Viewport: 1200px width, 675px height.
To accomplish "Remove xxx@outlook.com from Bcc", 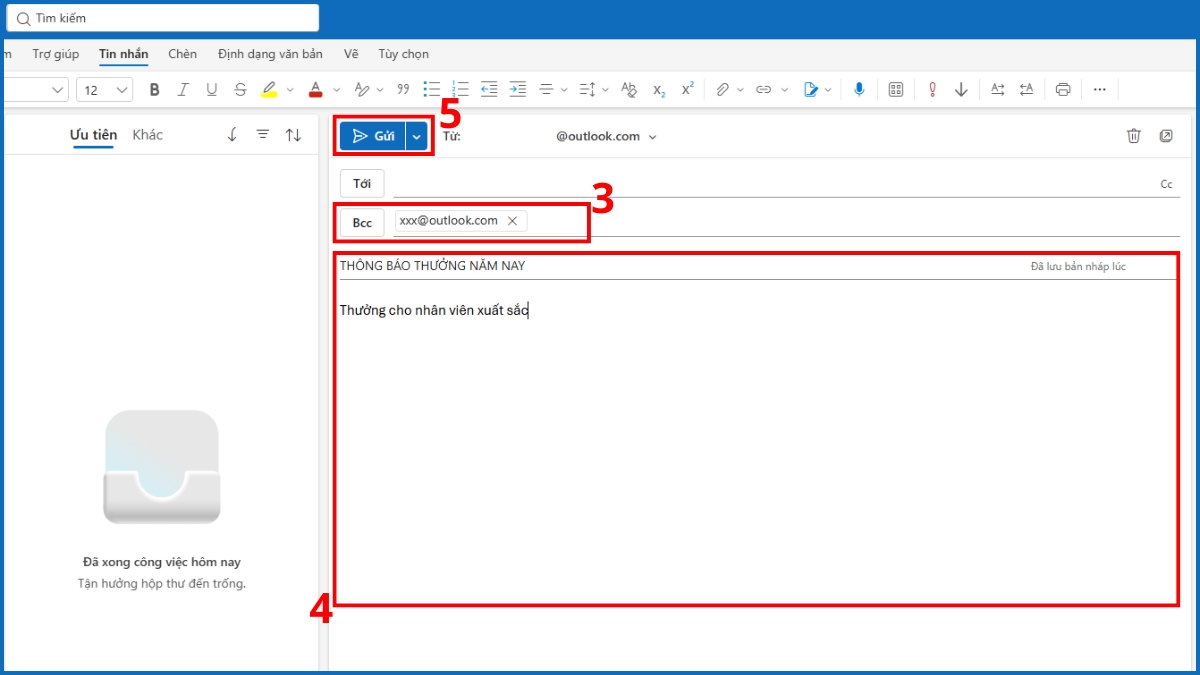I will [x=512, y=221].
